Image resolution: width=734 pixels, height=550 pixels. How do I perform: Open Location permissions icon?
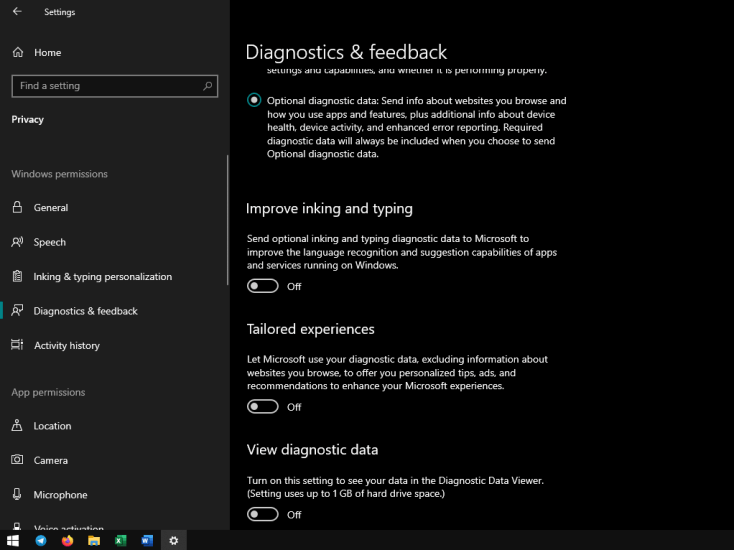(17, 425)
